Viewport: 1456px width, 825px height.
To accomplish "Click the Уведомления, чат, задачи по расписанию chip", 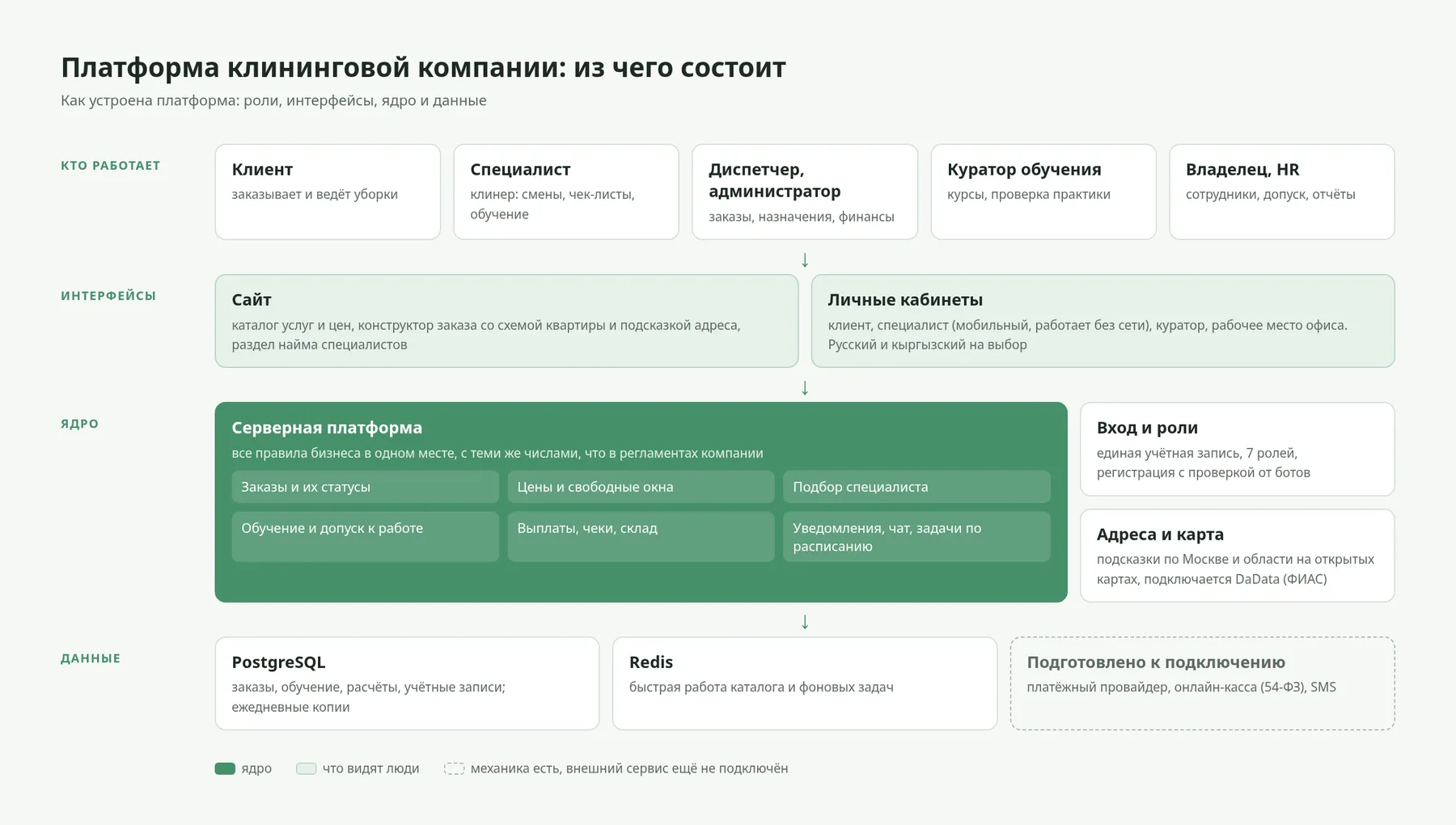I will click(916, 536).
